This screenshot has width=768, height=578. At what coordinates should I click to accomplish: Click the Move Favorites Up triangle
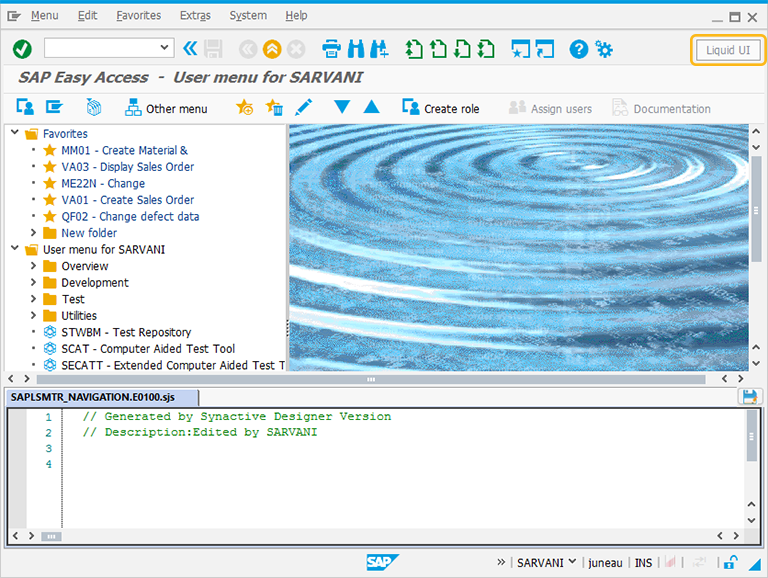(x=372, y=106)
